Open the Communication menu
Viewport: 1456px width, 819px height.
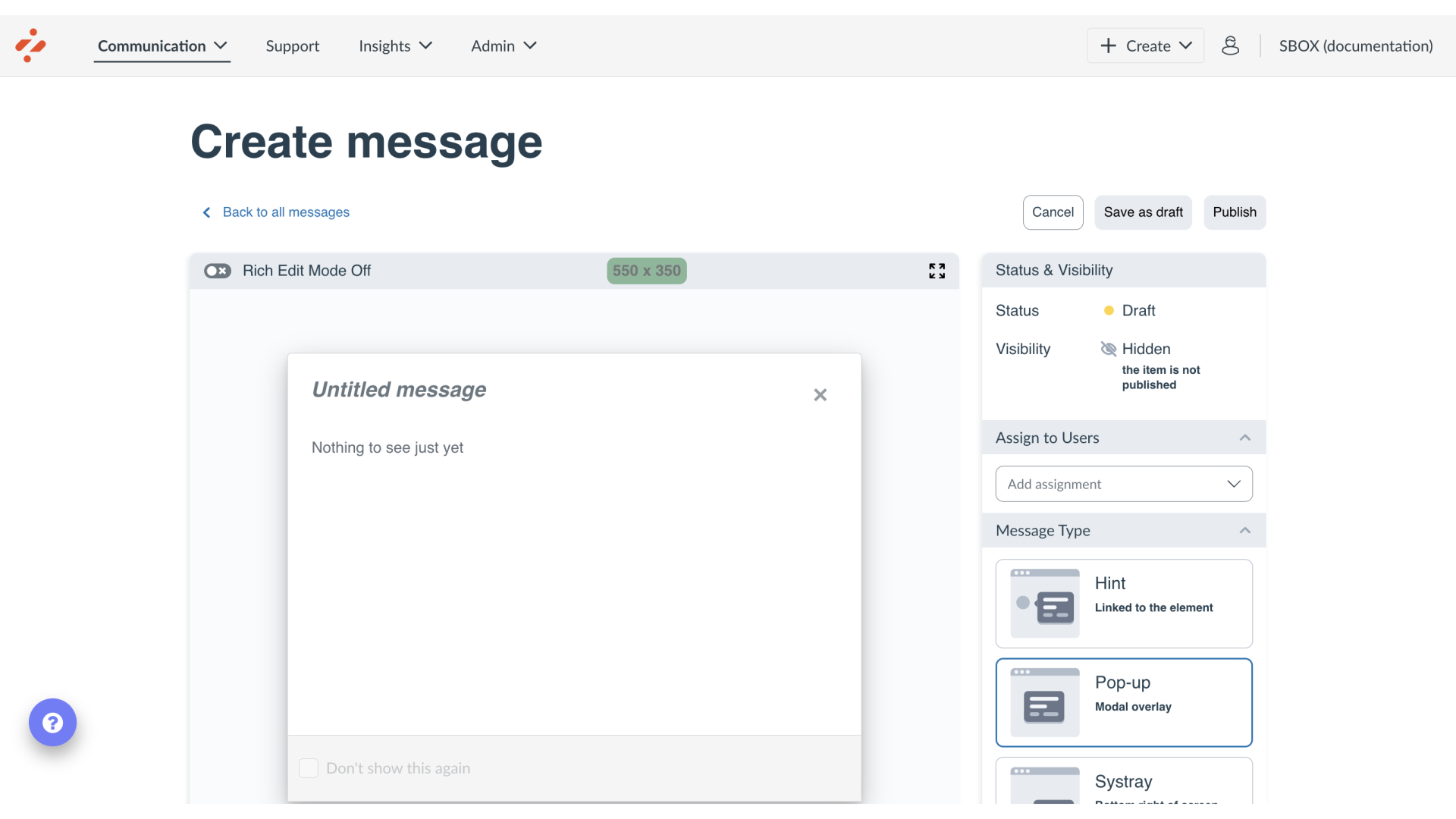pos(162,45)
